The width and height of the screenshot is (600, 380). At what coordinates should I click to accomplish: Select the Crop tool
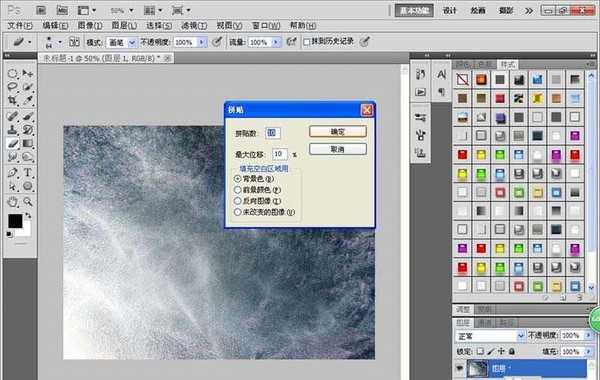coord(13,101)
